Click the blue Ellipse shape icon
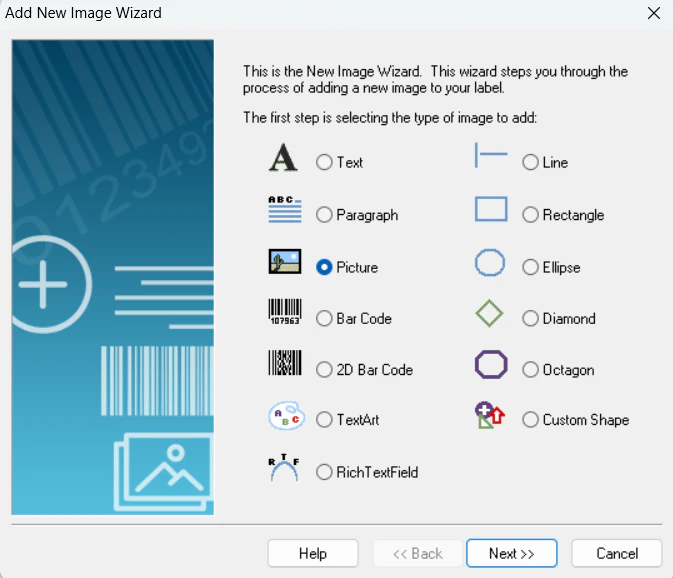The height and width of the screenshot is (578, 673). [490, 262]
